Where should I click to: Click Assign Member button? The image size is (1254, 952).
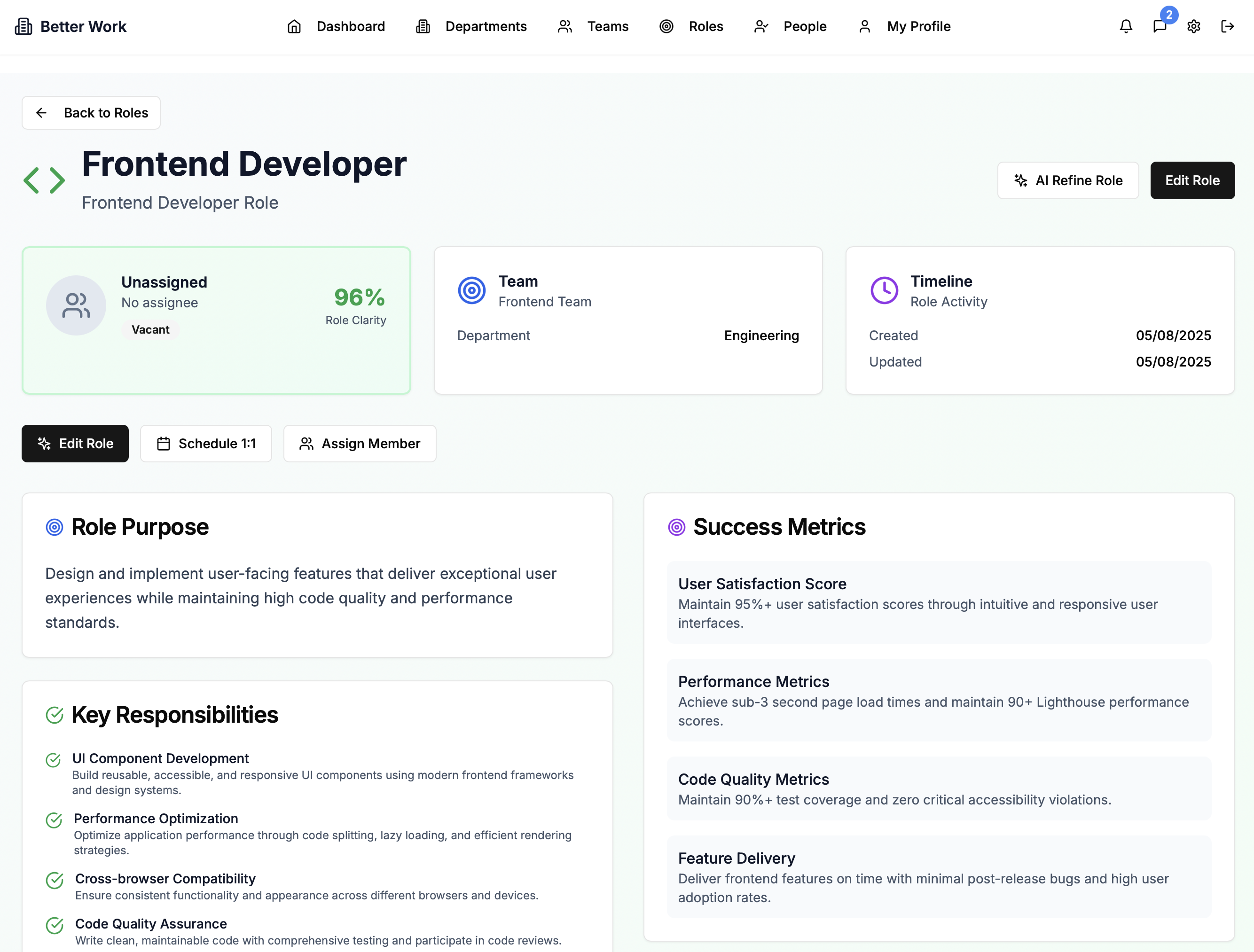(x=360, y=444)
